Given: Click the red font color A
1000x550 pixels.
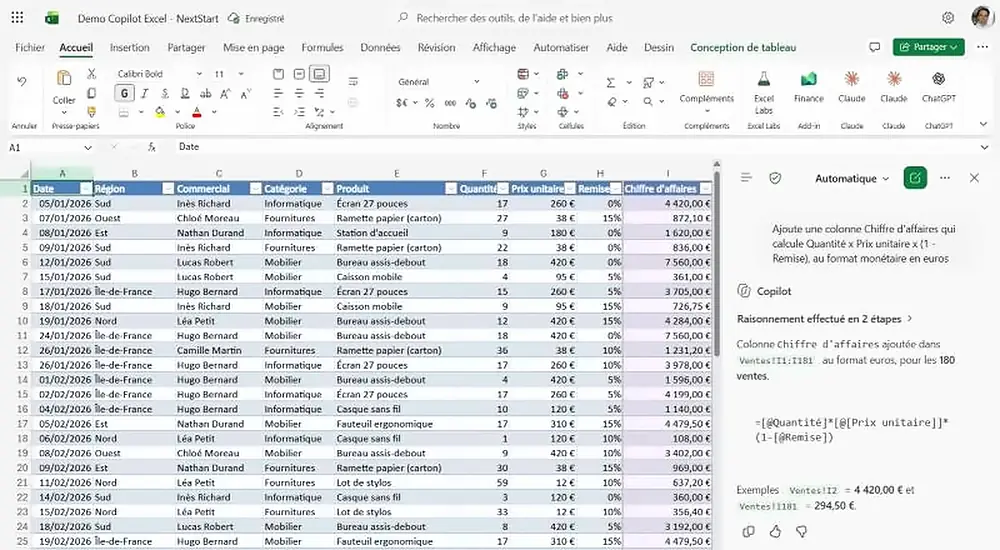Looking at the screenshot, I should (x=197, y=112).
